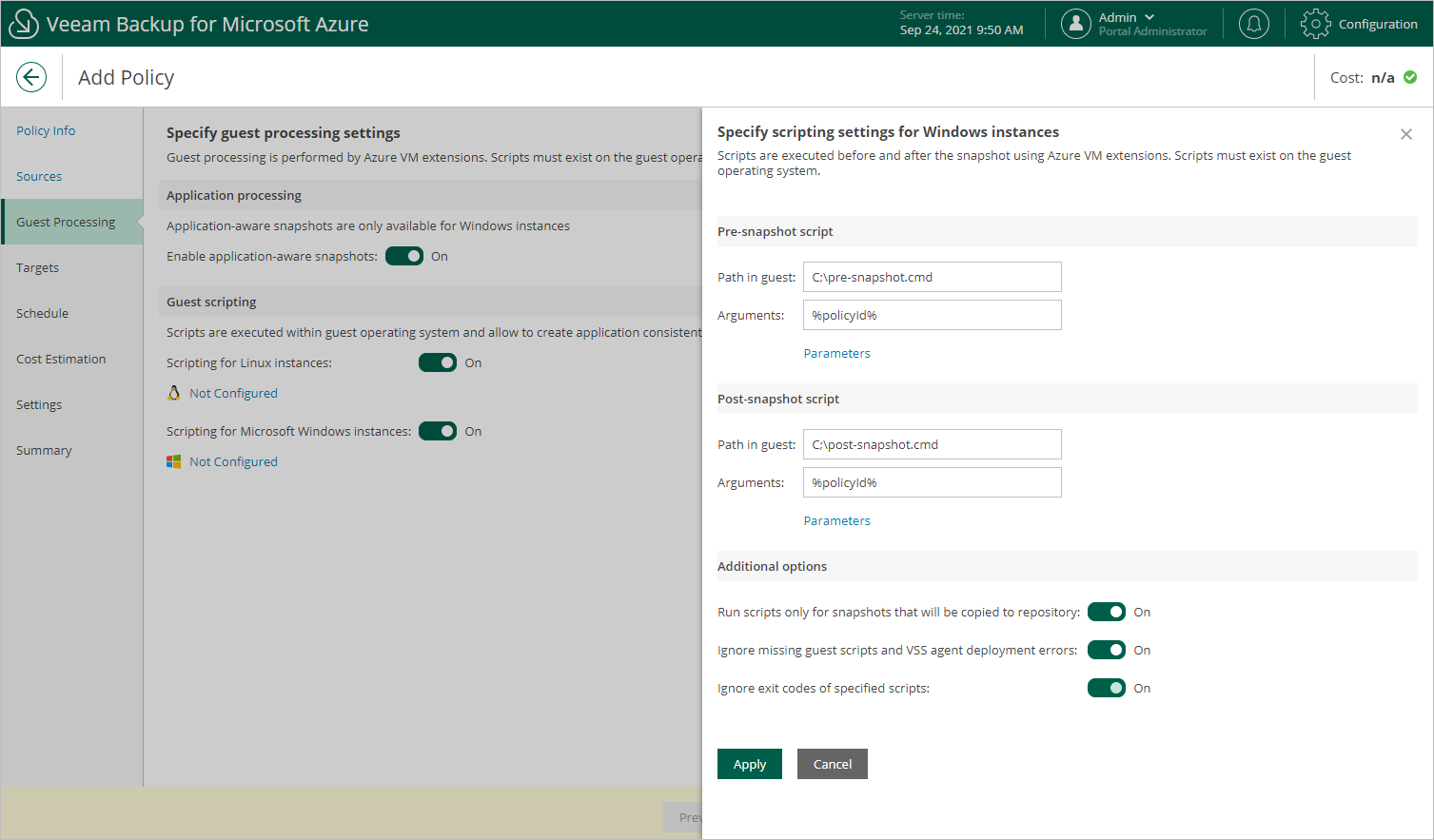
Task: Focus post-snapshot Arguments field
Action: (933, 482)
